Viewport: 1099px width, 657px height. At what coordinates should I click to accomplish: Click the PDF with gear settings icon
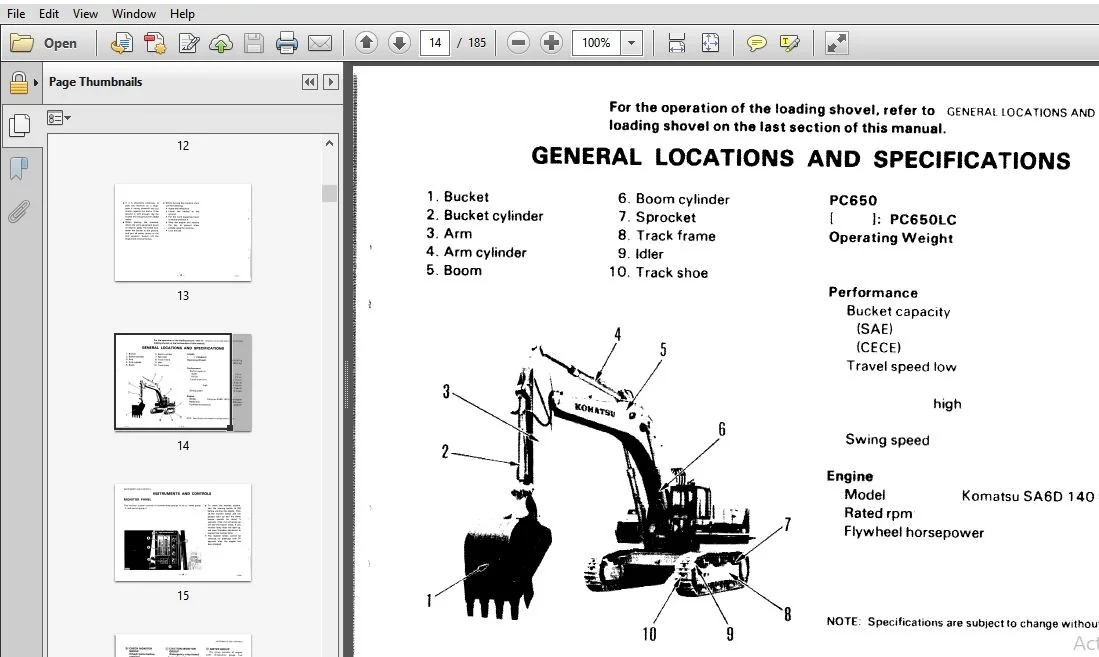155,43
